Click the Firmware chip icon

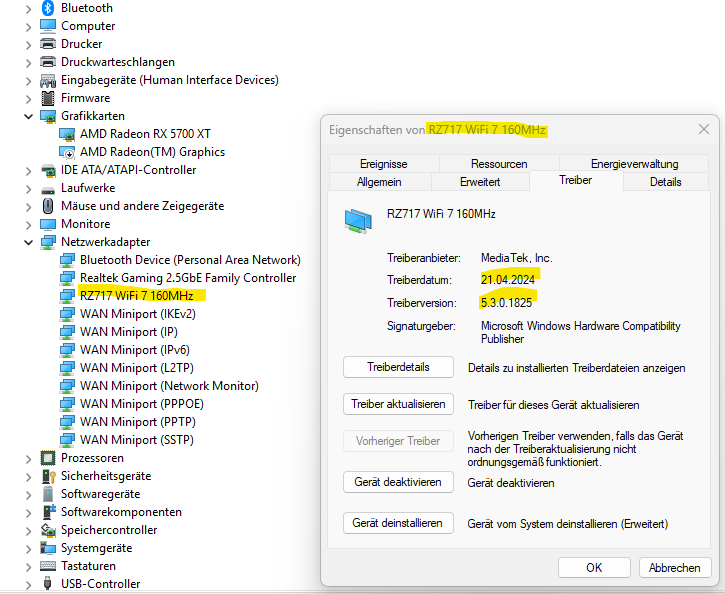[48, 98]
